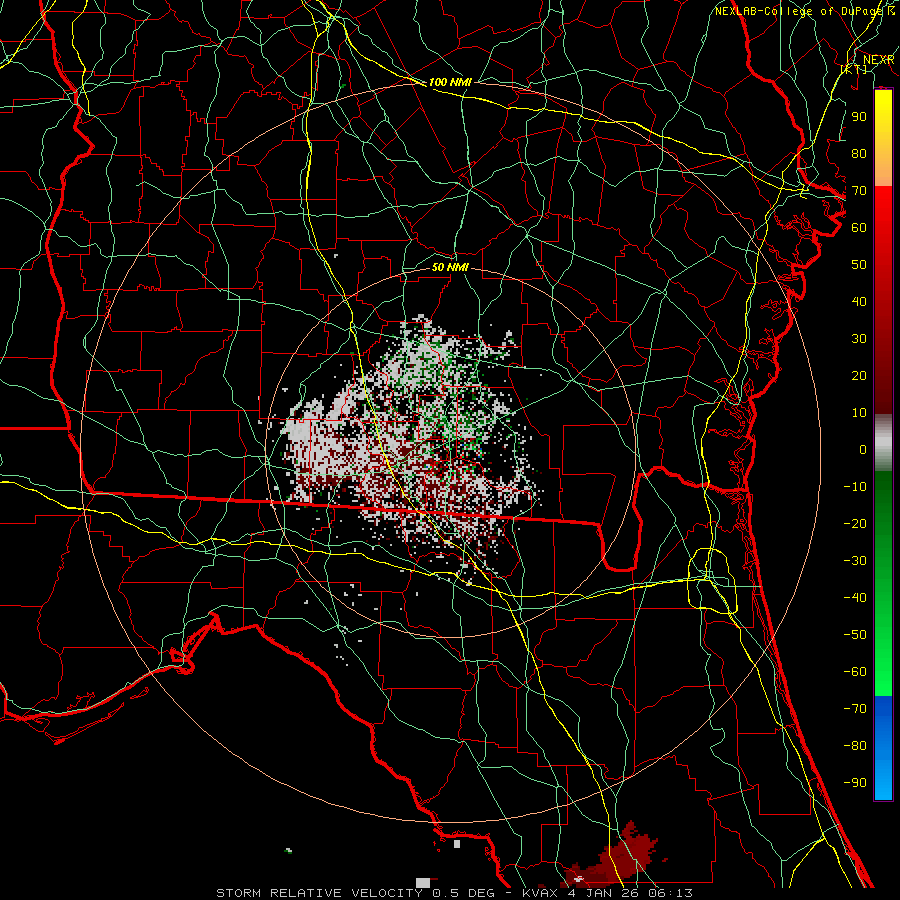This screenshot has width=900, height=900.
Task: Click the -60 value on the velocity scale
Action: (x=855, y=672)
